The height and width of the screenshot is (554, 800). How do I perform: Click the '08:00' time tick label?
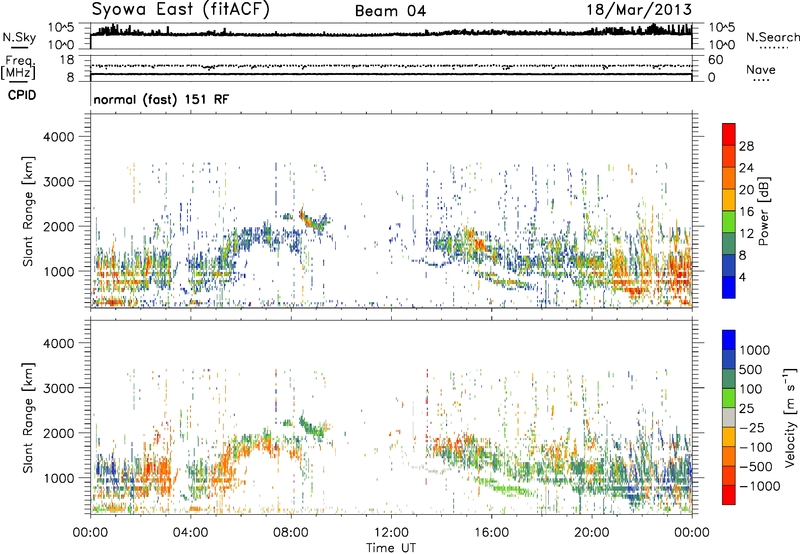[x=291, y=533]
